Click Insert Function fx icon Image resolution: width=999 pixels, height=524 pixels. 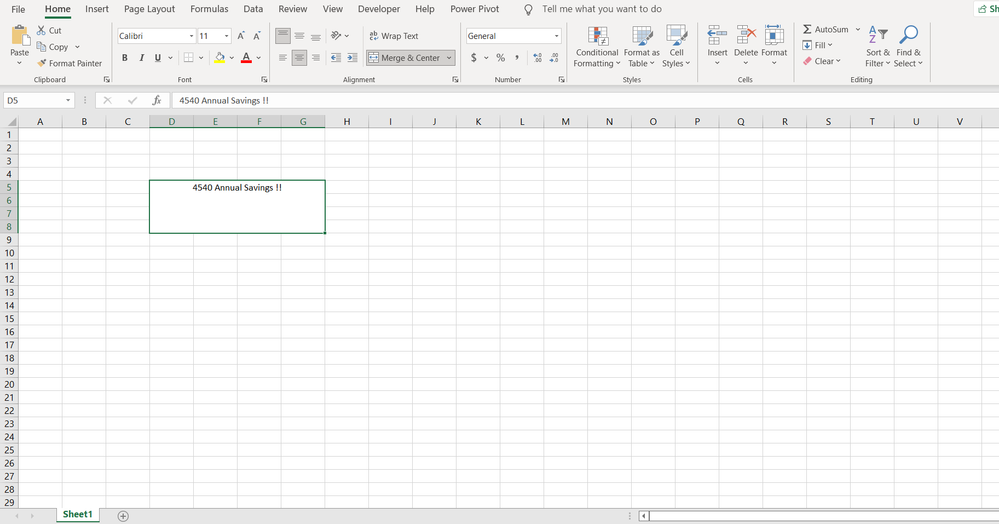coord(157,101)
